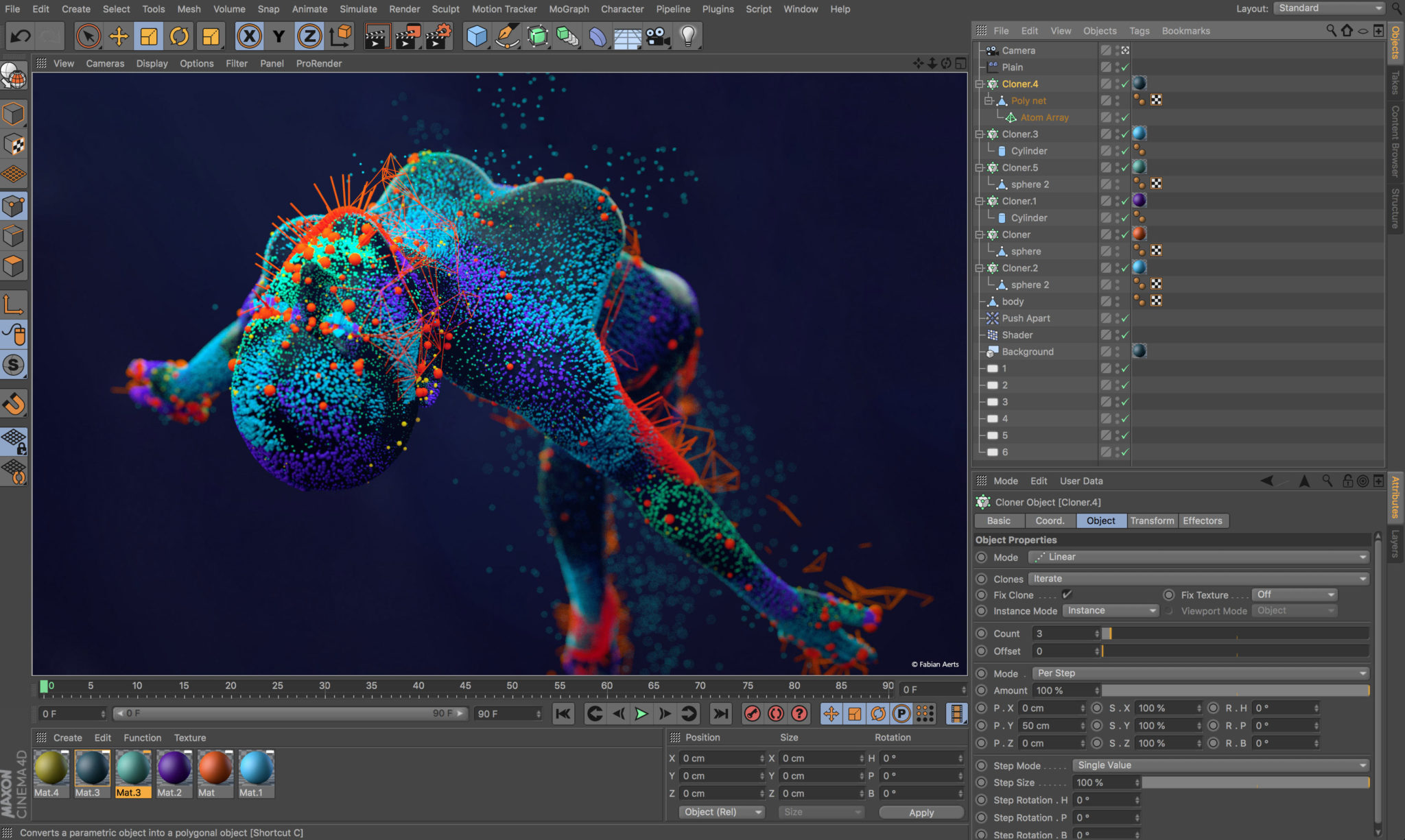The image size is (1405, 840).
Task: Select the Scale tool in toolbar
Action: coord(148,36)
